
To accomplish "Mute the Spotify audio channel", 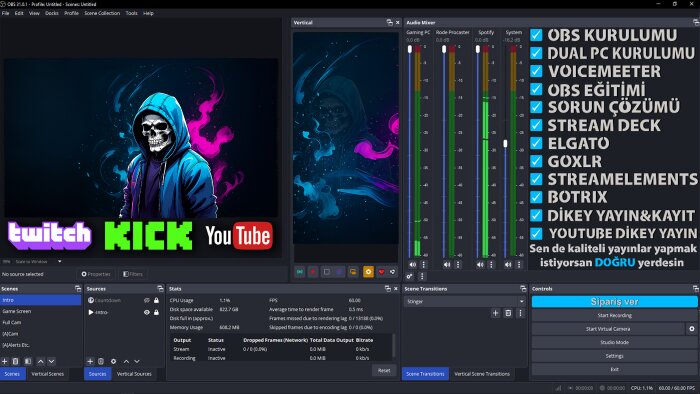I will (x=480, y=265).
